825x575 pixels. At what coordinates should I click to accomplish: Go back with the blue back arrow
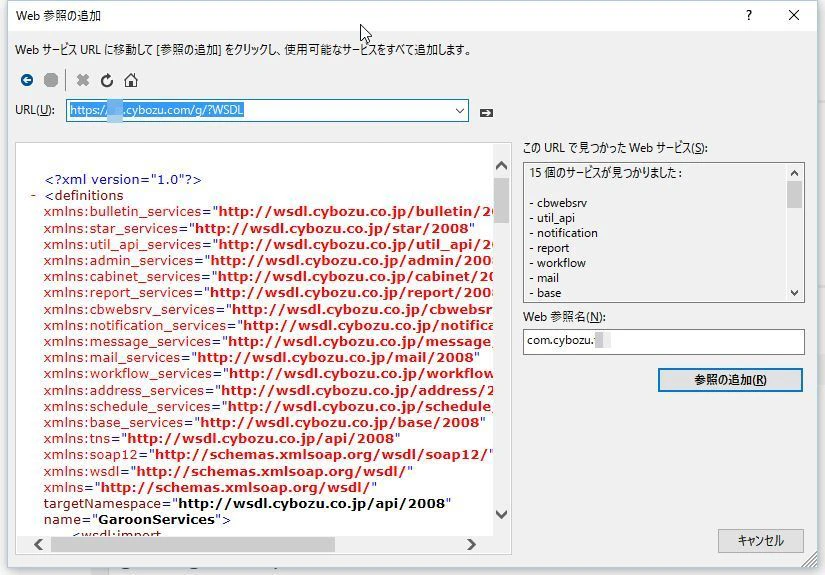point(27,80)
